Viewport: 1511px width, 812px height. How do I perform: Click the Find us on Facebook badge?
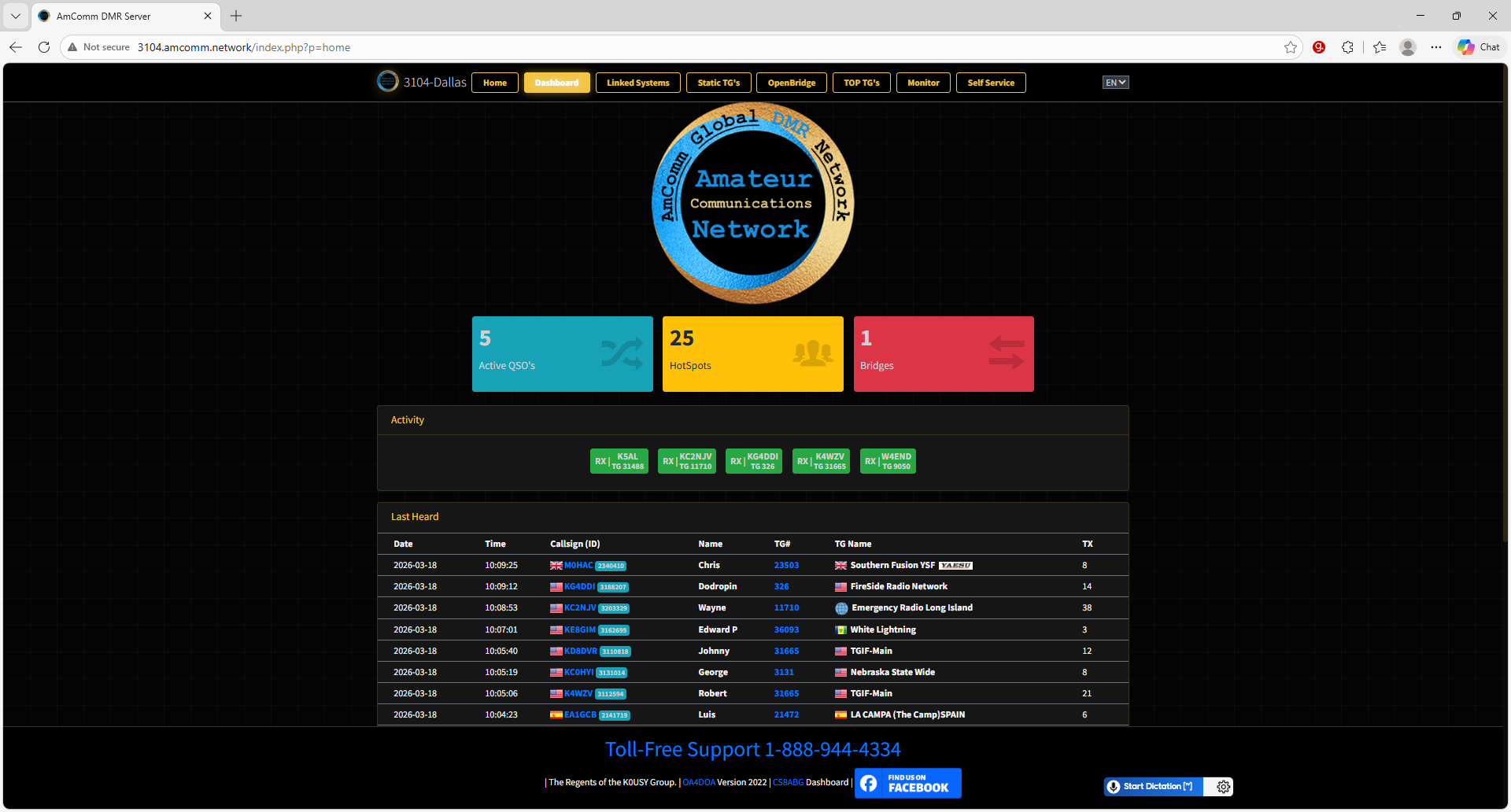(x=907, y=784)
